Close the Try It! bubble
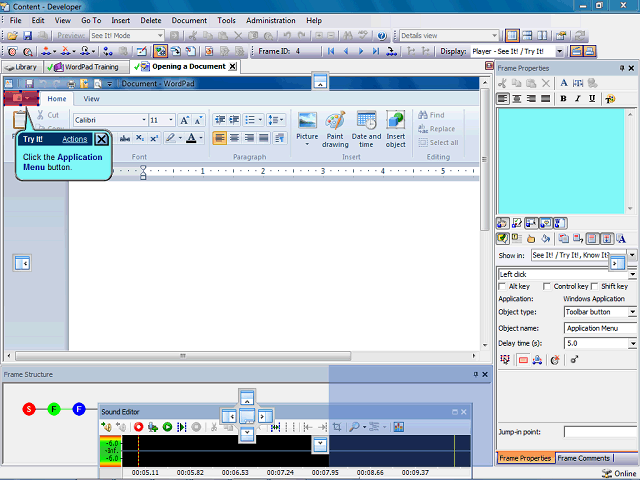The image size is (640, 480). pyautogui.click(x=102, y=140)
